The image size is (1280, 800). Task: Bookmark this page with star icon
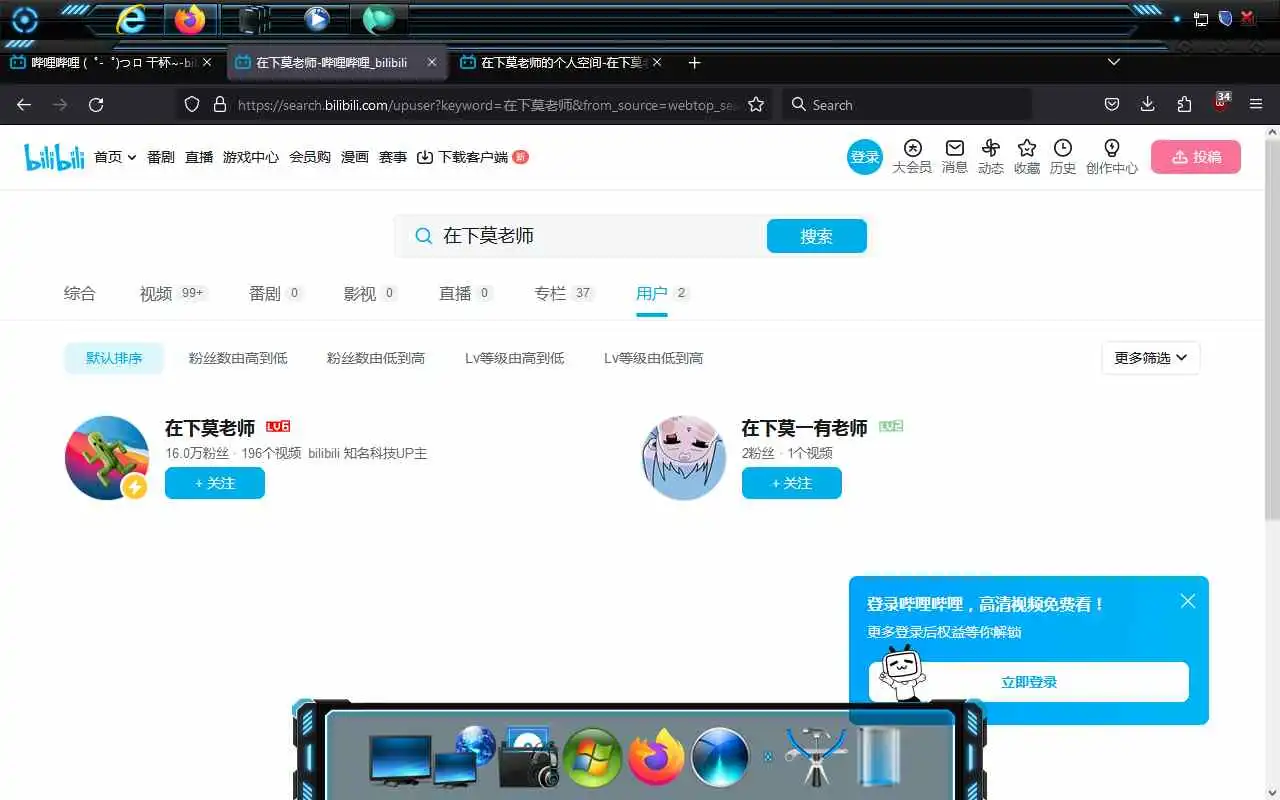(756, 105)
